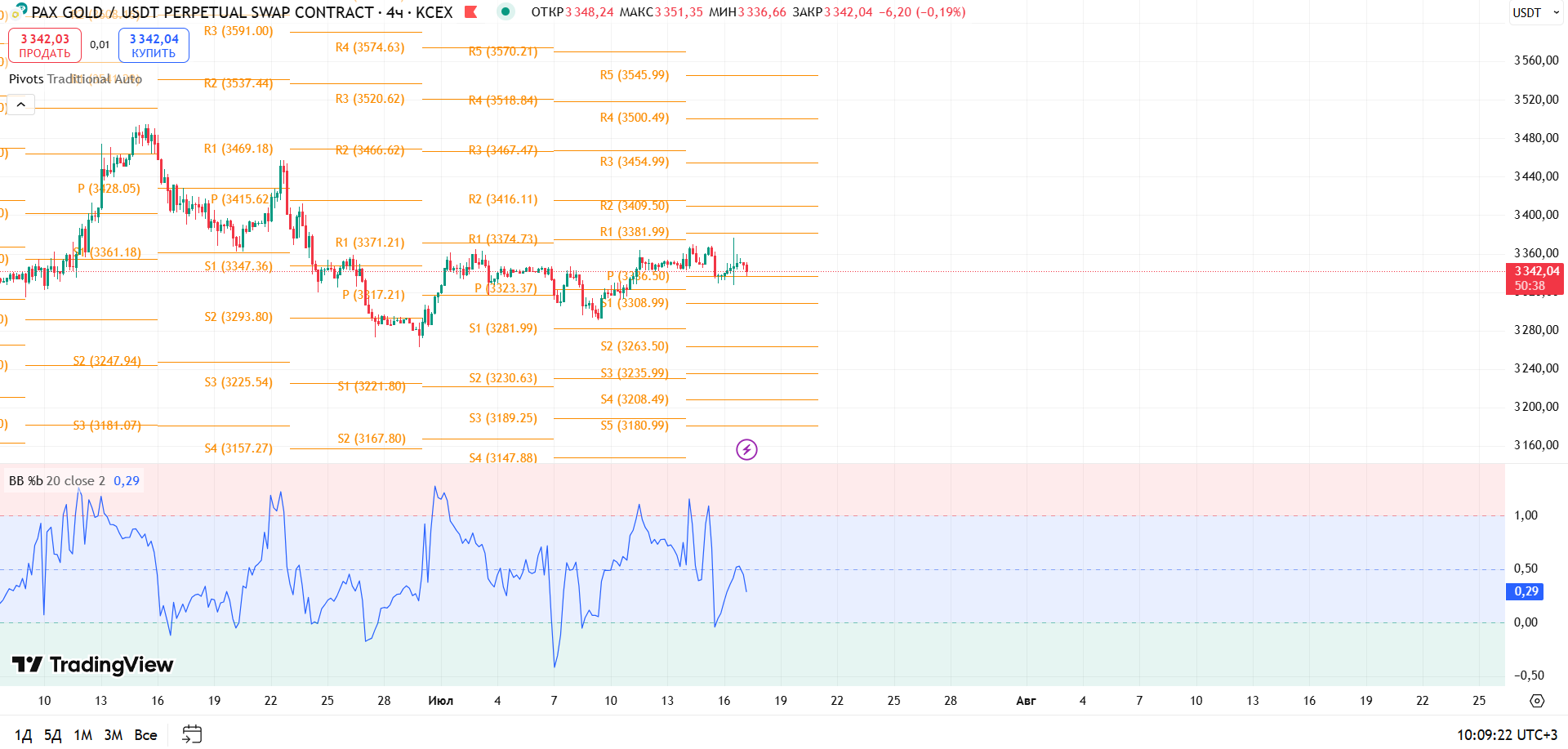Click pivot label R5 (3545.99)

[635, 75]
